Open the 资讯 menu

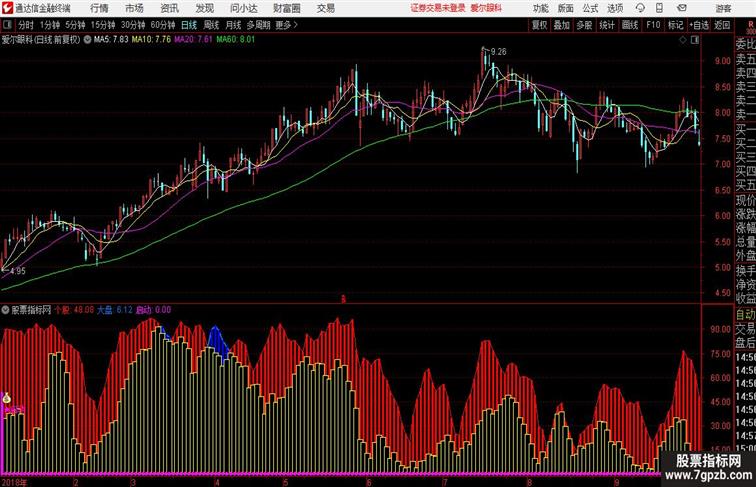coord(170,8)
